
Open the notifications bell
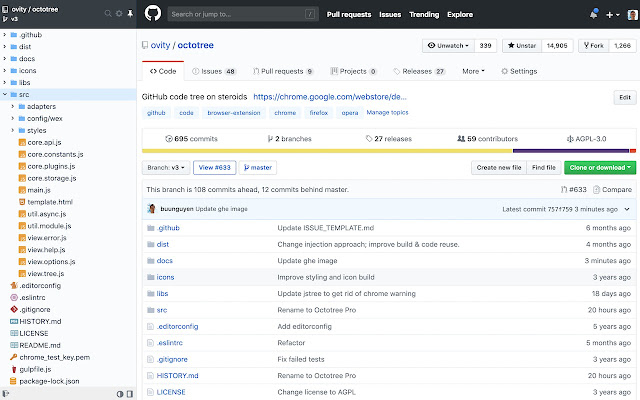(592, 15)
